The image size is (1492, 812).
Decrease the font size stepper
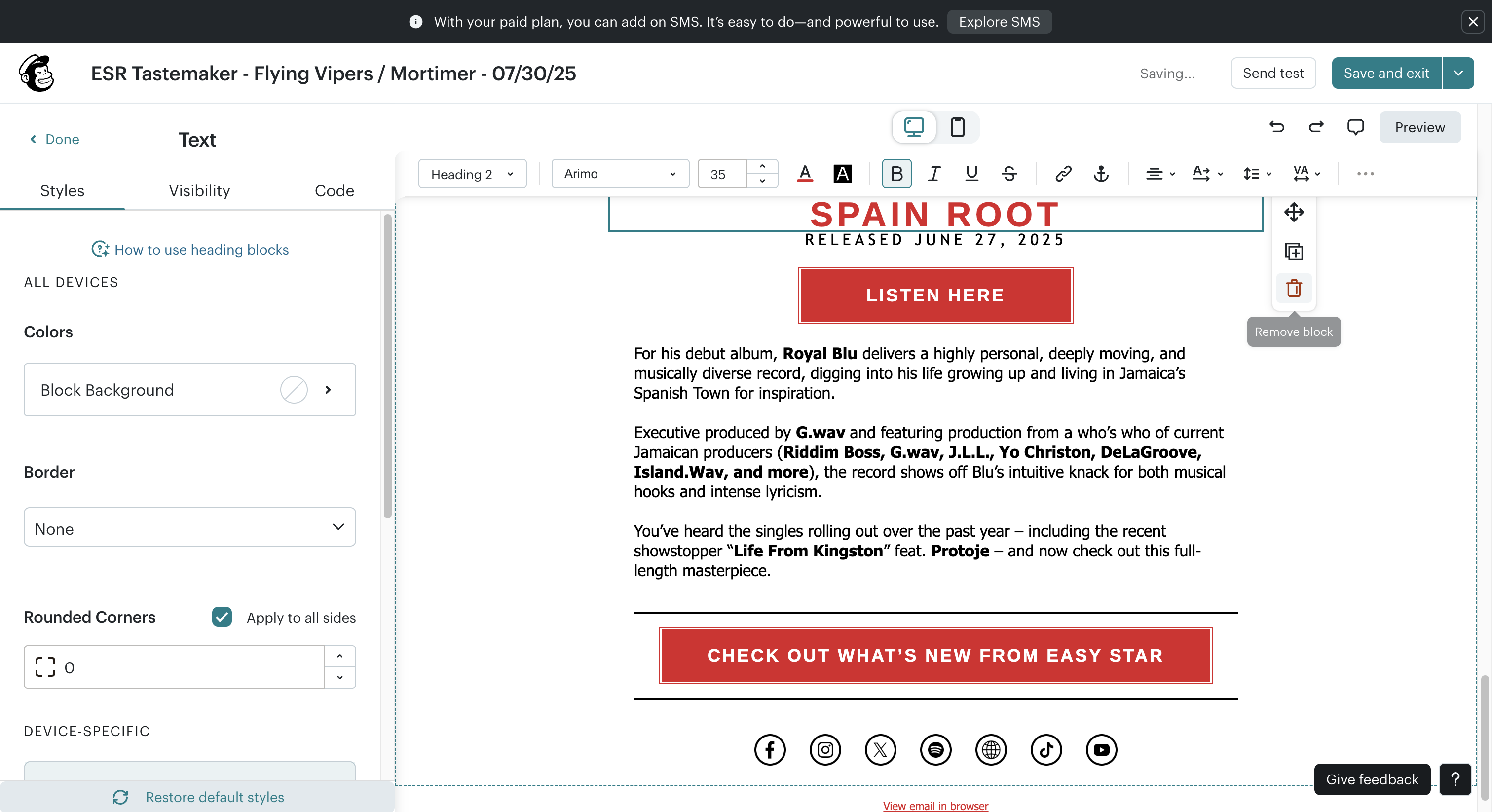pyautogui.click(x=762, y=181)
